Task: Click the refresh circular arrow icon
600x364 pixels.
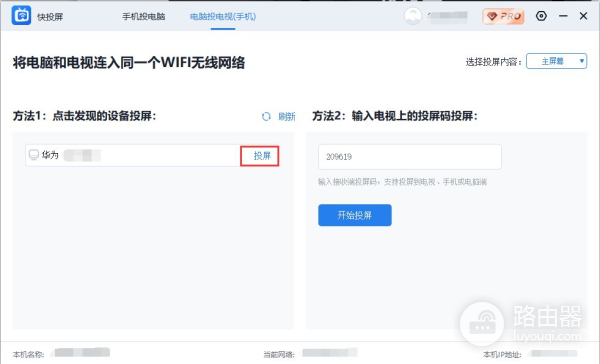Action: pos(266,116)
